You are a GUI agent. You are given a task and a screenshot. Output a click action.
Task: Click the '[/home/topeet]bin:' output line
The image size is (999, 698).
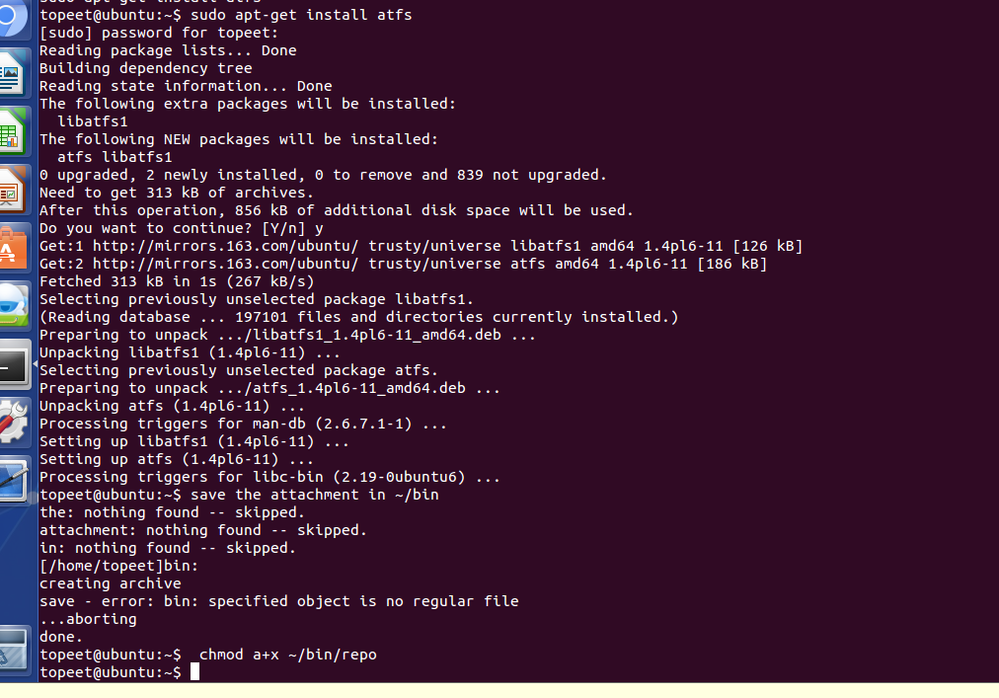pos(119,566)
